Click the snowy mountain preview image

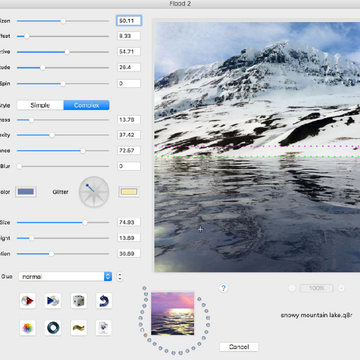pyautogui.click(x=257, y=147)
